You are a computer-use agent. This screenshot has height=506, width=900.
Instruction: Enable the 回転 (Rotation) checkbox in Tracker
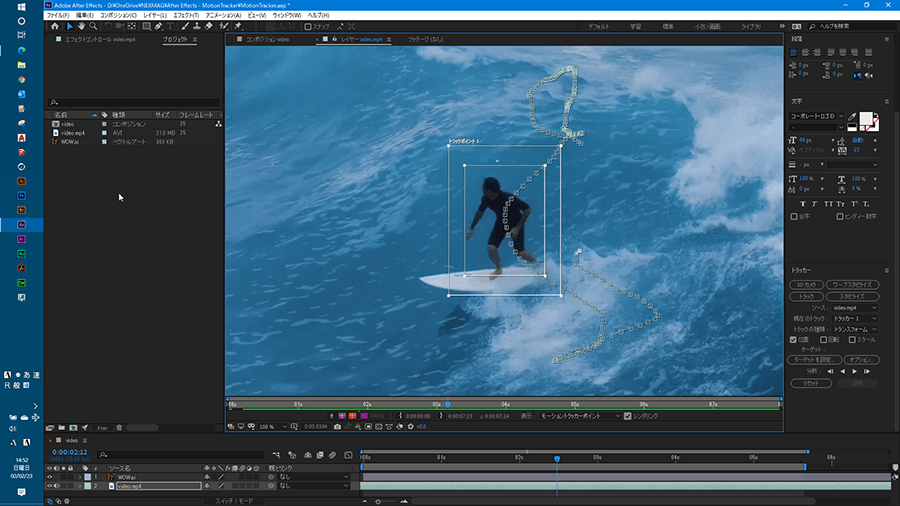(822, 339)
